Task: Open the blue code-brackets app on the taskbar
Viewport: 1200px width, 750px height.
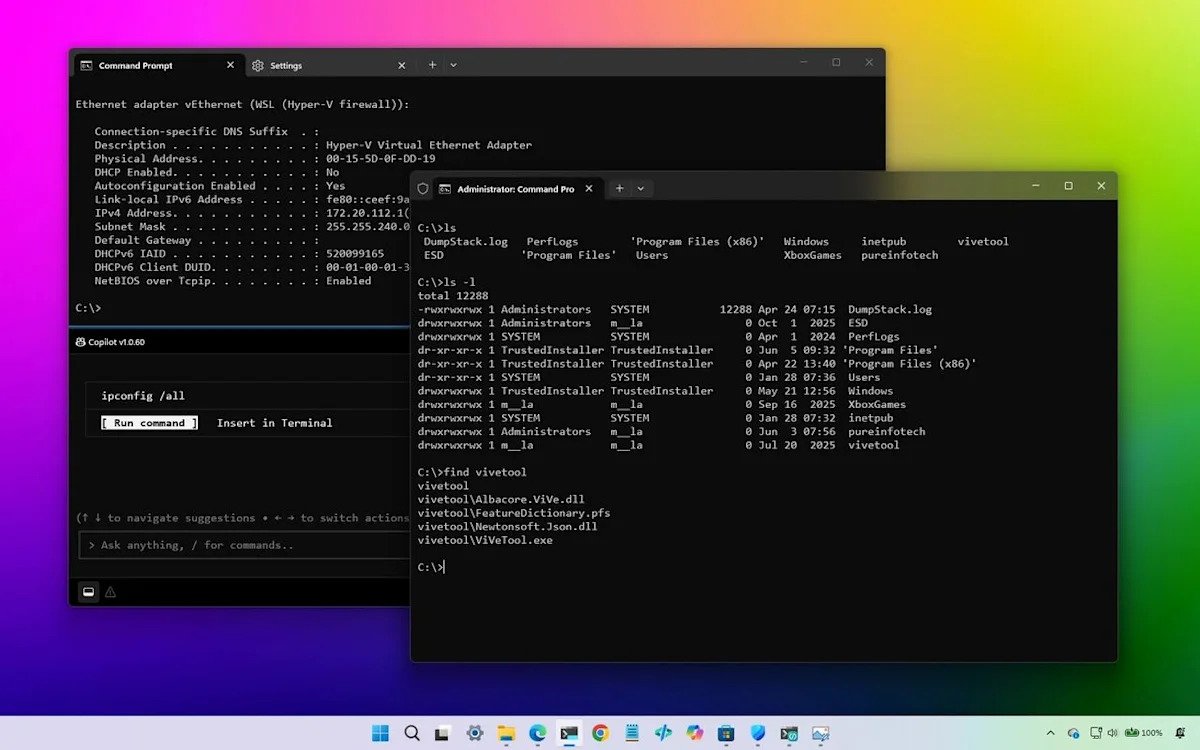Action: (x=663, y=733)
